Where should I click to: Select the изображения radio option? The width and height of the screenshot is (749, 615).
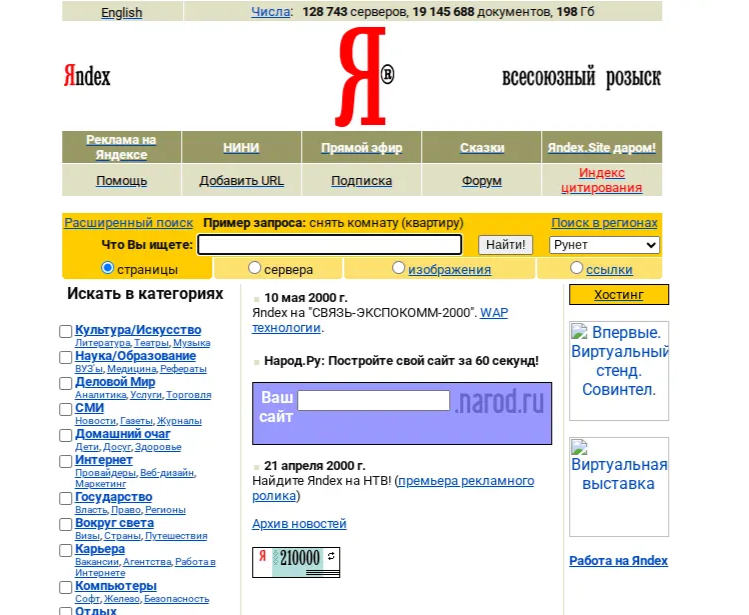tap(398, 268)
